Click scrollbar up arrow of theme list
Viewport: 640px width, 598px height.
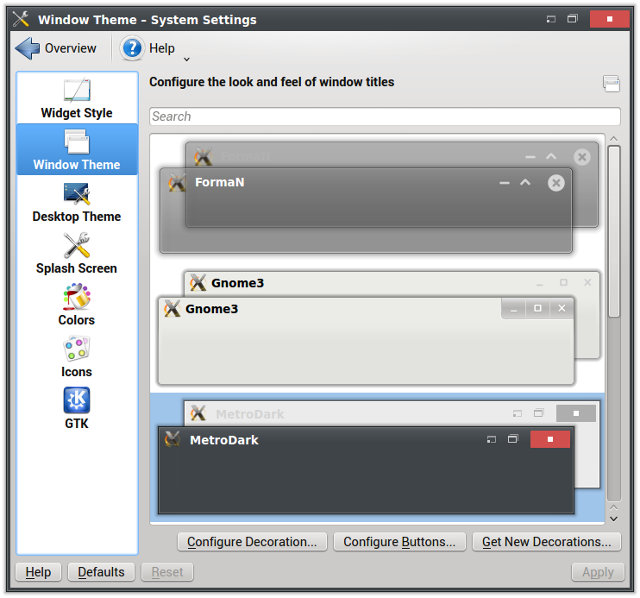point(613,139)
